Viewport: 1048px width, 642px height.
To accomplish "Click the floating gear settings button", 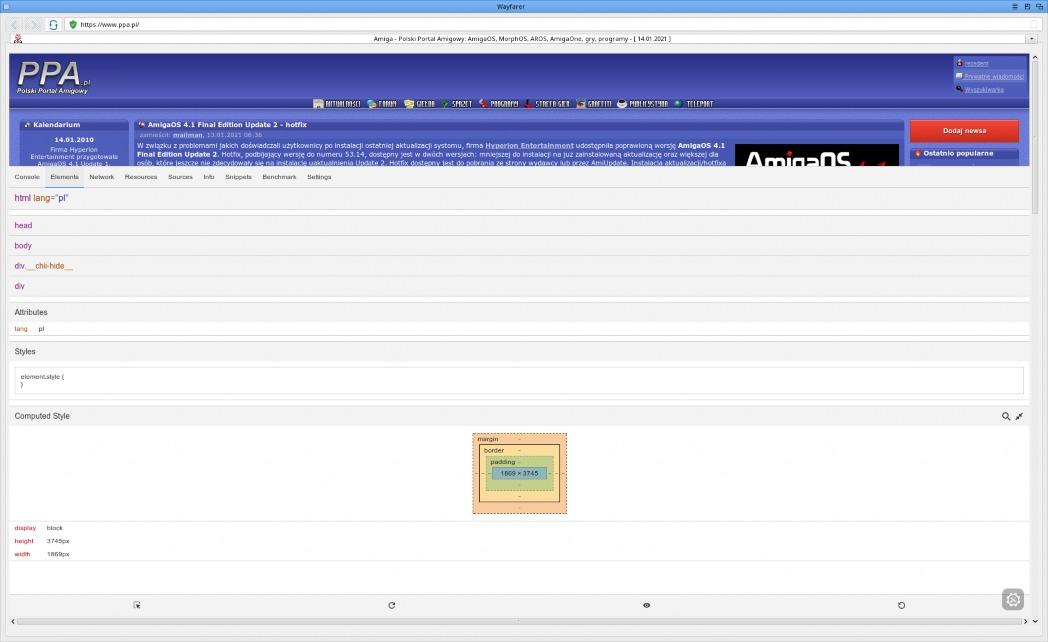I will [1013, 600].
